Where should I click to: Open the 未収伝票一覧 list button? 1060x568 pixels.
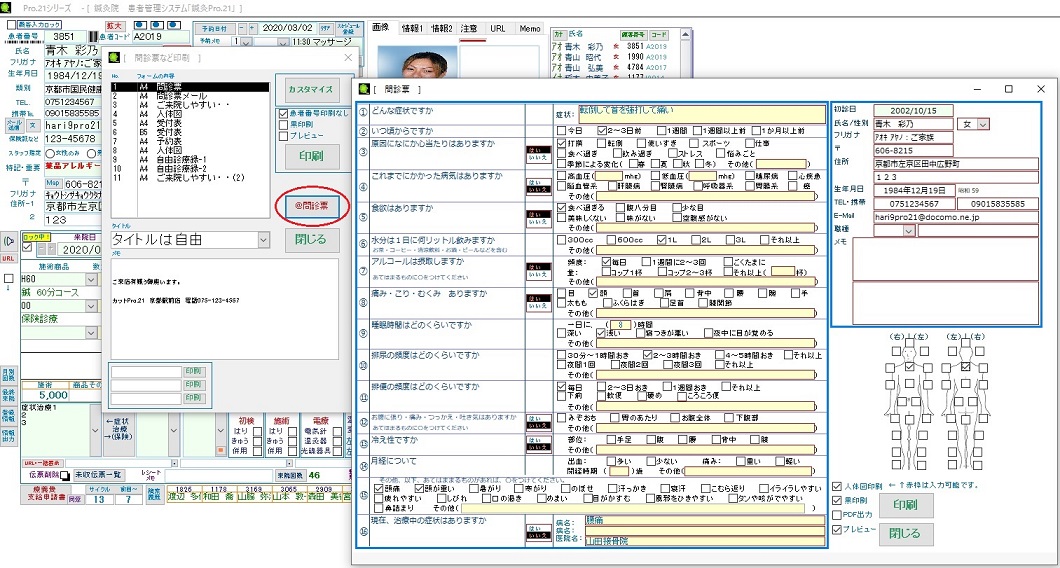tap(98, 475)
